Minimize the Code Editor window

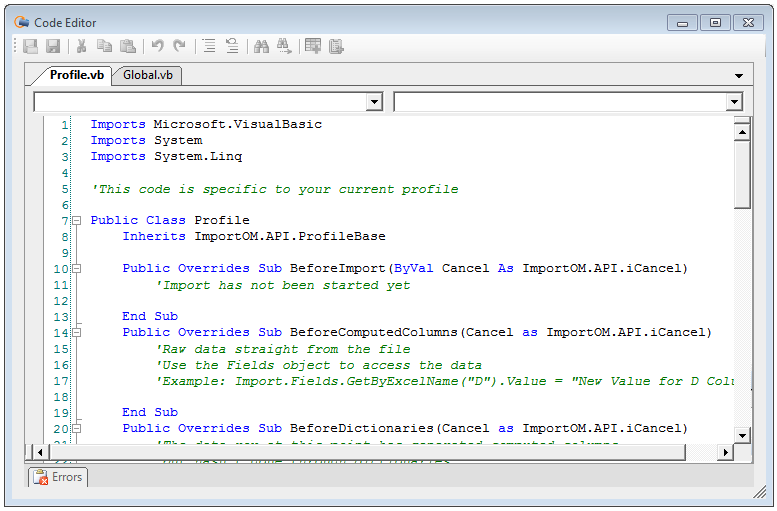pos(682,23)
